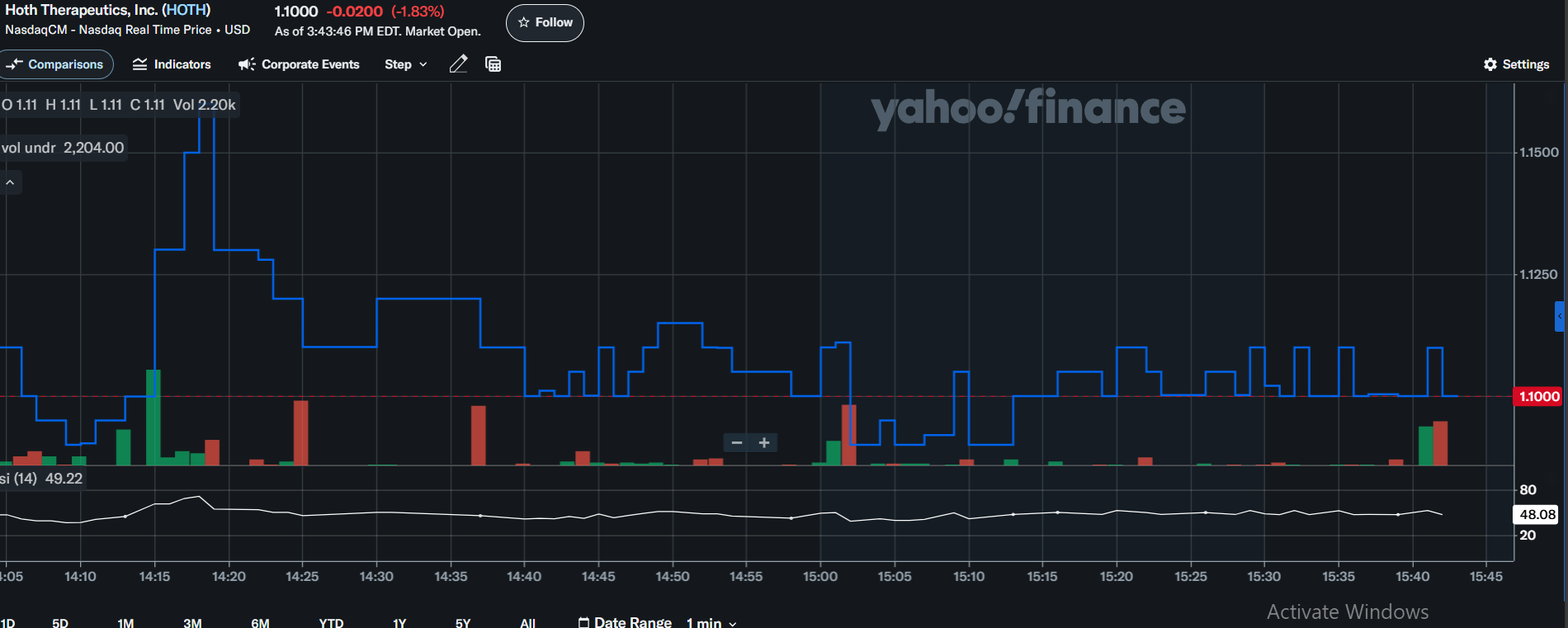Select the pencil drawing tool

[458, 64]
